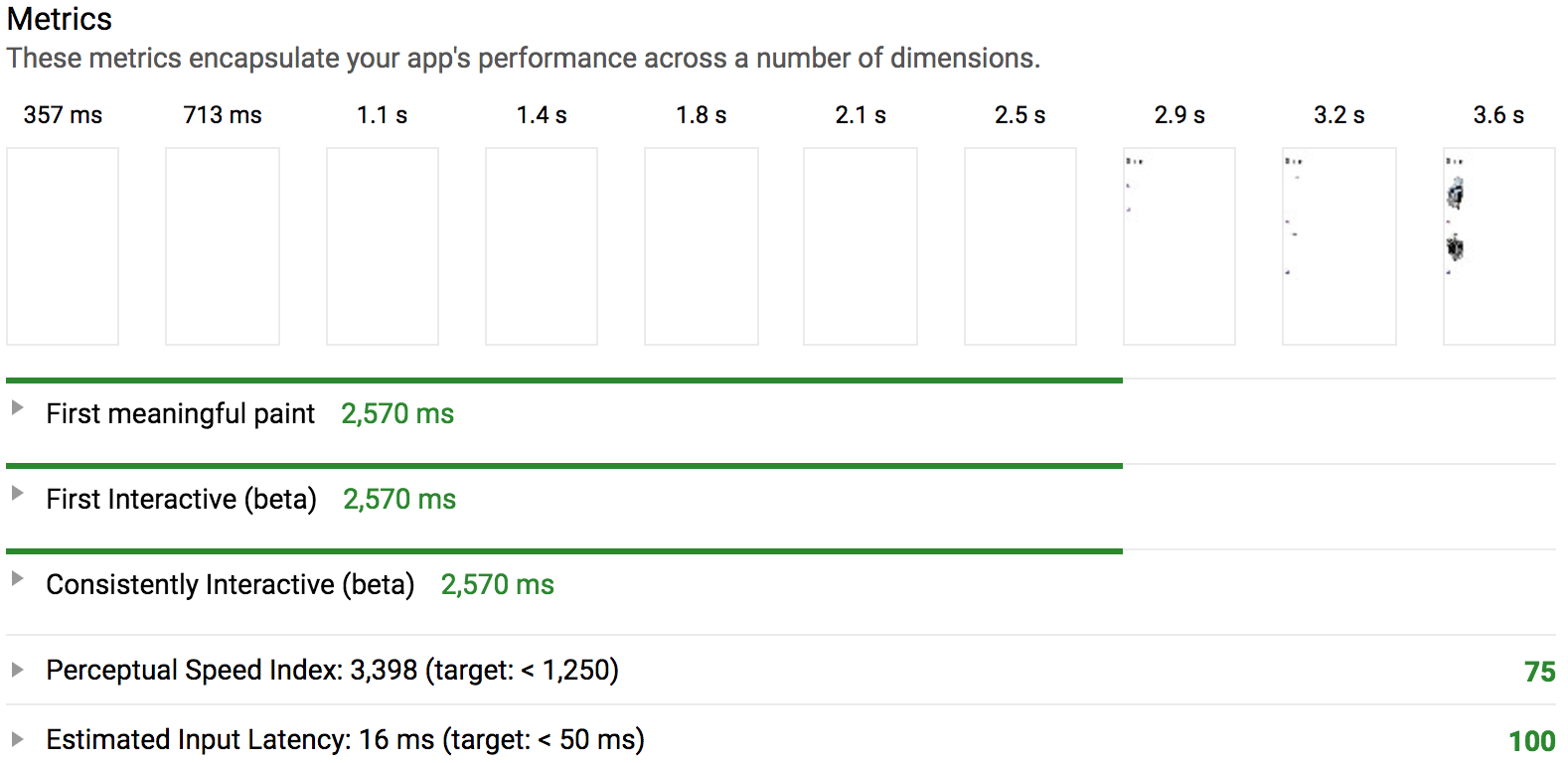Click the First Interactive 2,570 ms value
The image size is (1568, 763).
(x=399, y=499)
